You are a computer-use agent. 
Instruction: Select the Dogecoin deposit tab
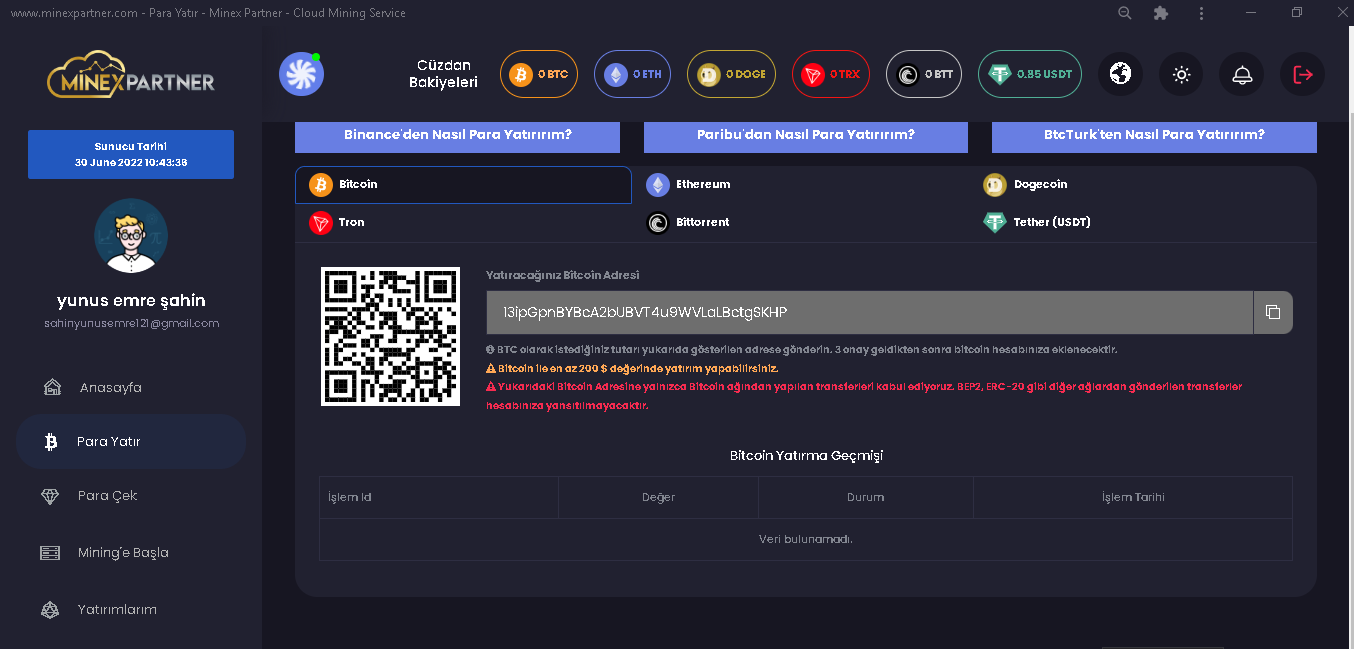click(1040, 184)
